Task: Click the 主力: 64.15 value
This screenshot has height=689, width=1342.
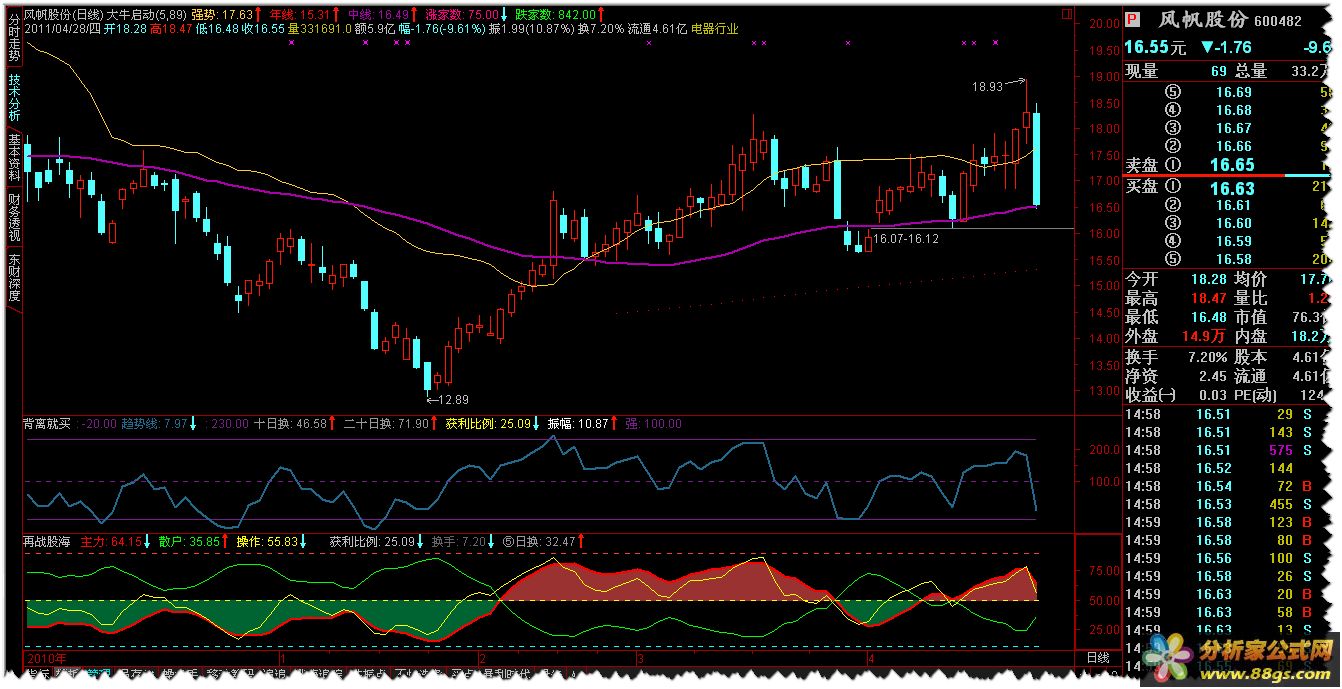Action: 110,542
